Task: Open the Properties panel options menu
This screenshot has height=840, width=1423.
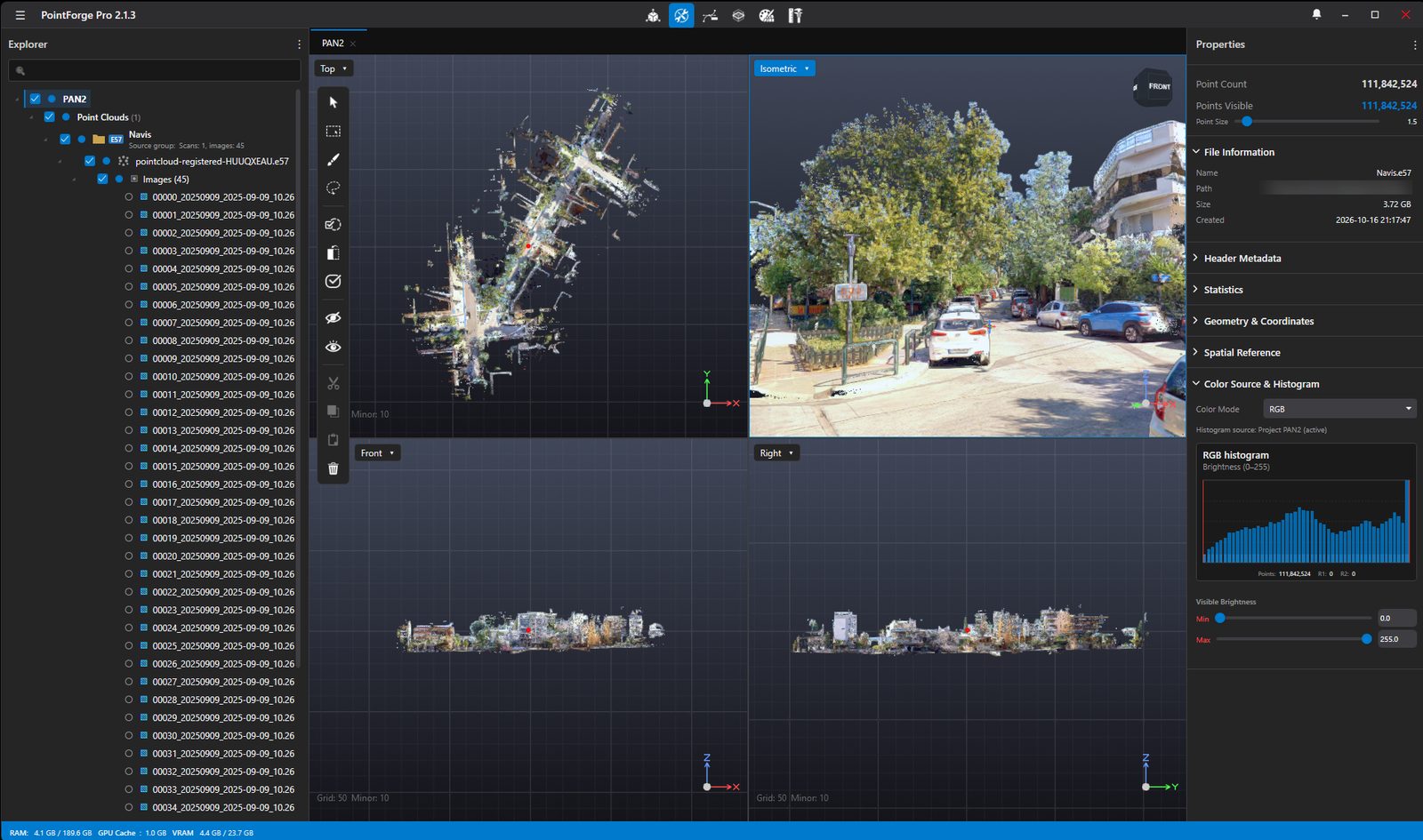Action: tap(1415, 44)
